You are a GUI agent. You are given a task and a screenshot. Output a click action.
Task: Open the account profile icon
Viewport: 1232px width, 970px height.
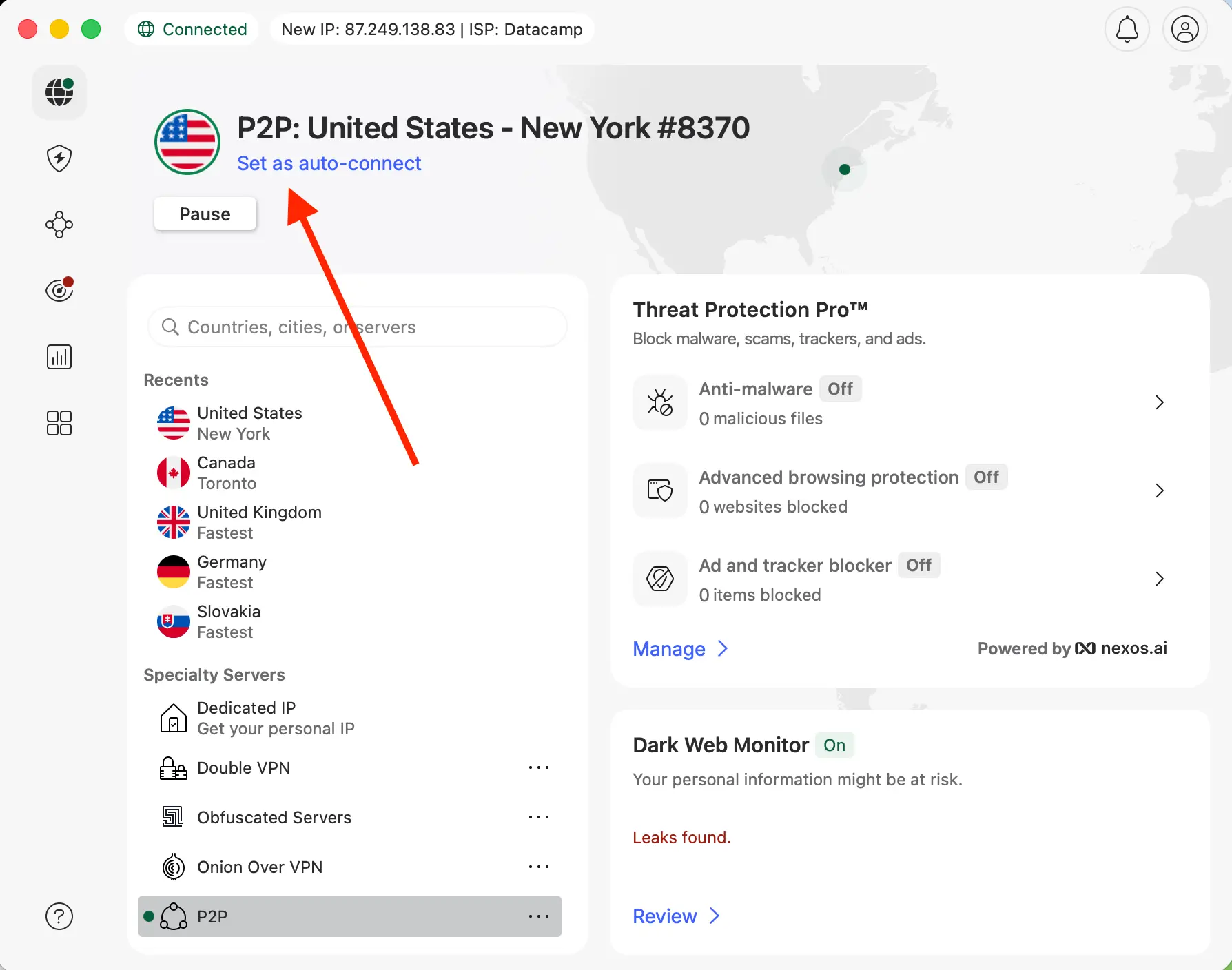coord(1185,29)
